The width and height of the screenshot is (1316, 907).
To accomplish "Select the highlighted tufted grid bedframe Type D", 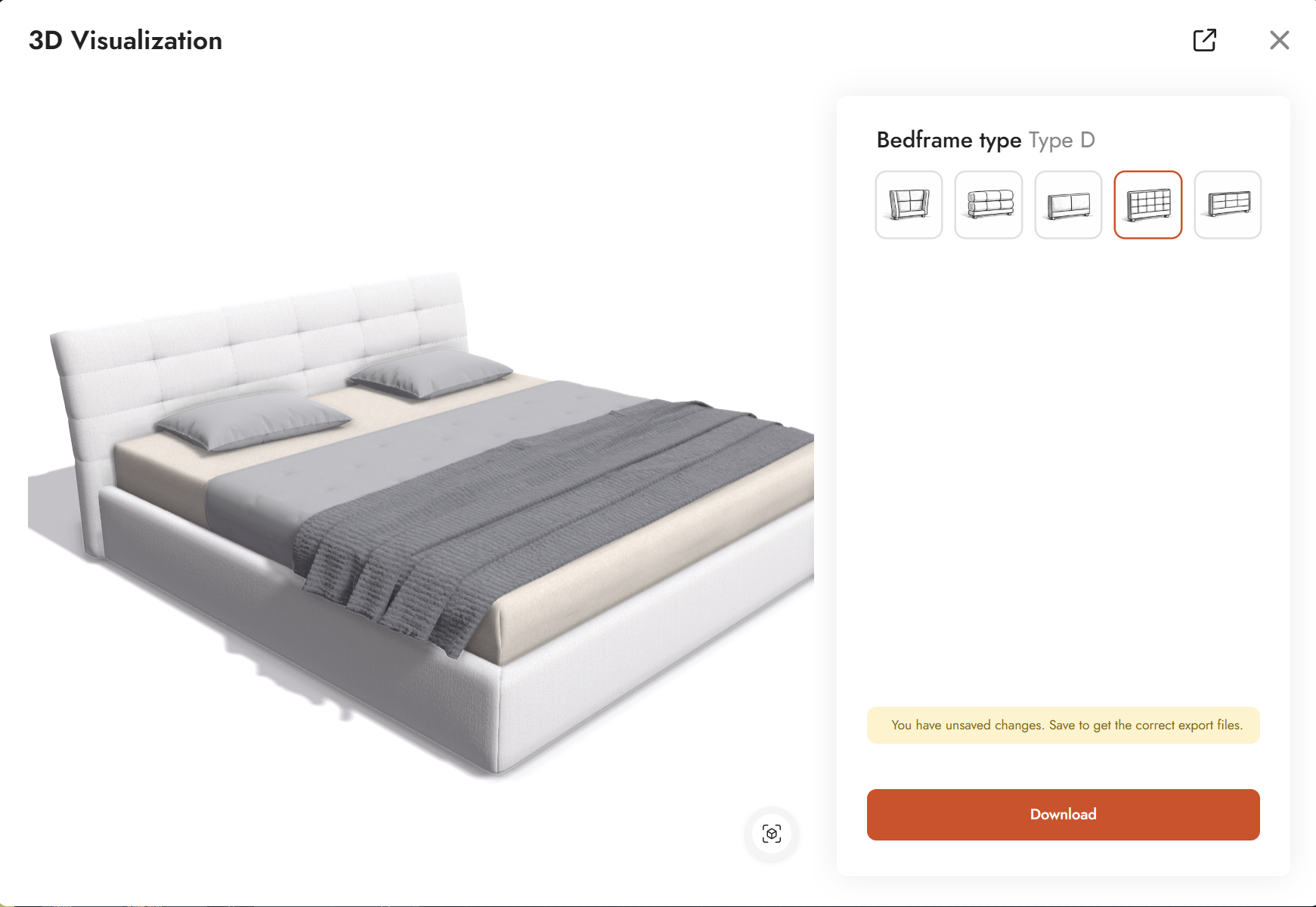I will (1148, 205).
